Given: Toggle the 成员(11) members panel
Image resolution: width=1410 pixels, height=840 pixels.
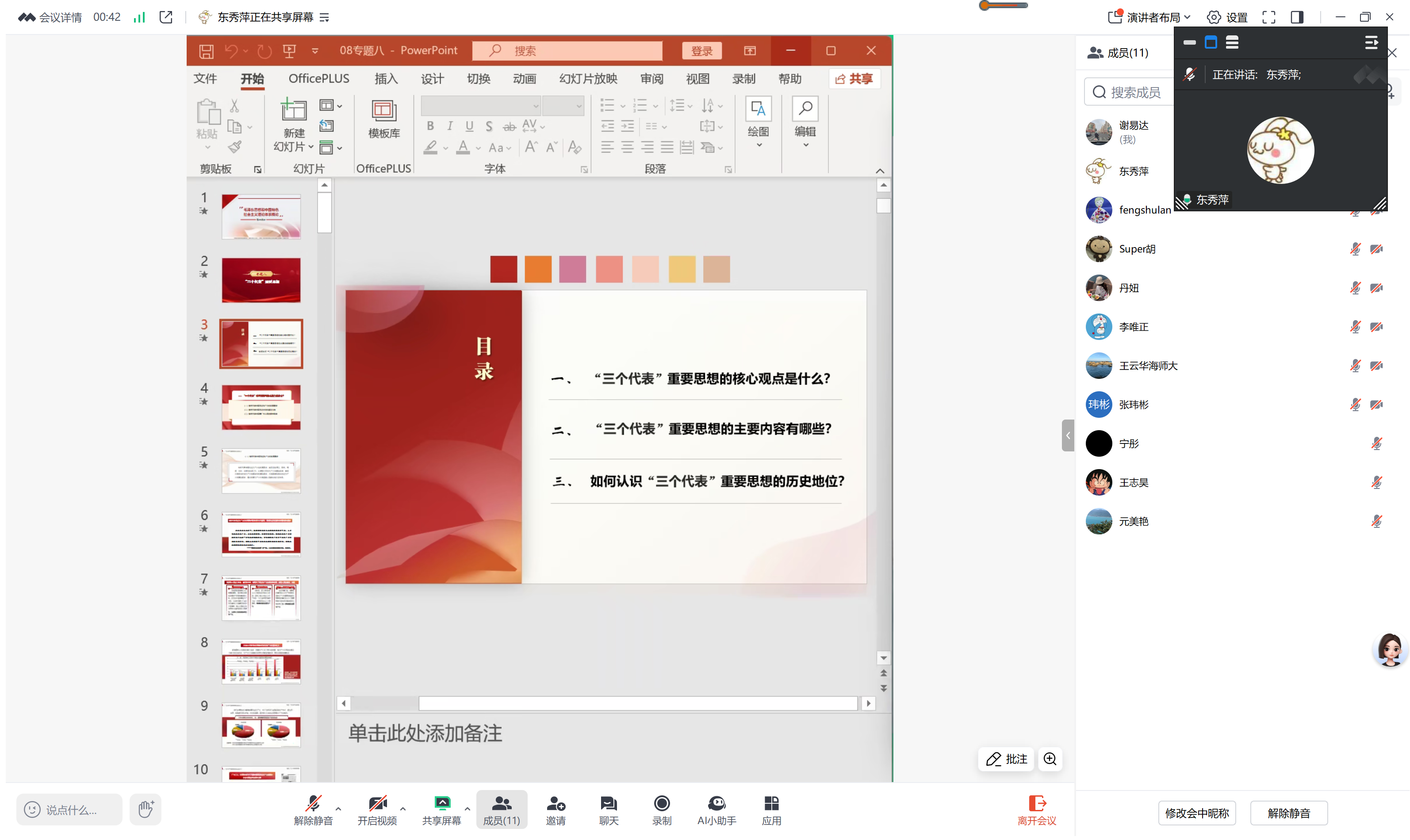Looking at the screenshot, I should (x=501, y=809).
